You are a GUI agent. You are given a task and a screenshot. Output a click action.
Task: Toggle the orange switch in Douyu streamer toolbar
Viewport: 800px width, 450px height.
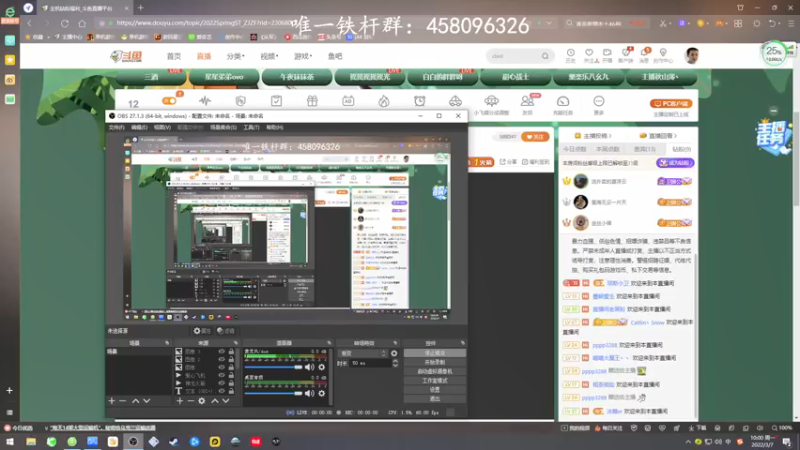click(x=169, y=101)
